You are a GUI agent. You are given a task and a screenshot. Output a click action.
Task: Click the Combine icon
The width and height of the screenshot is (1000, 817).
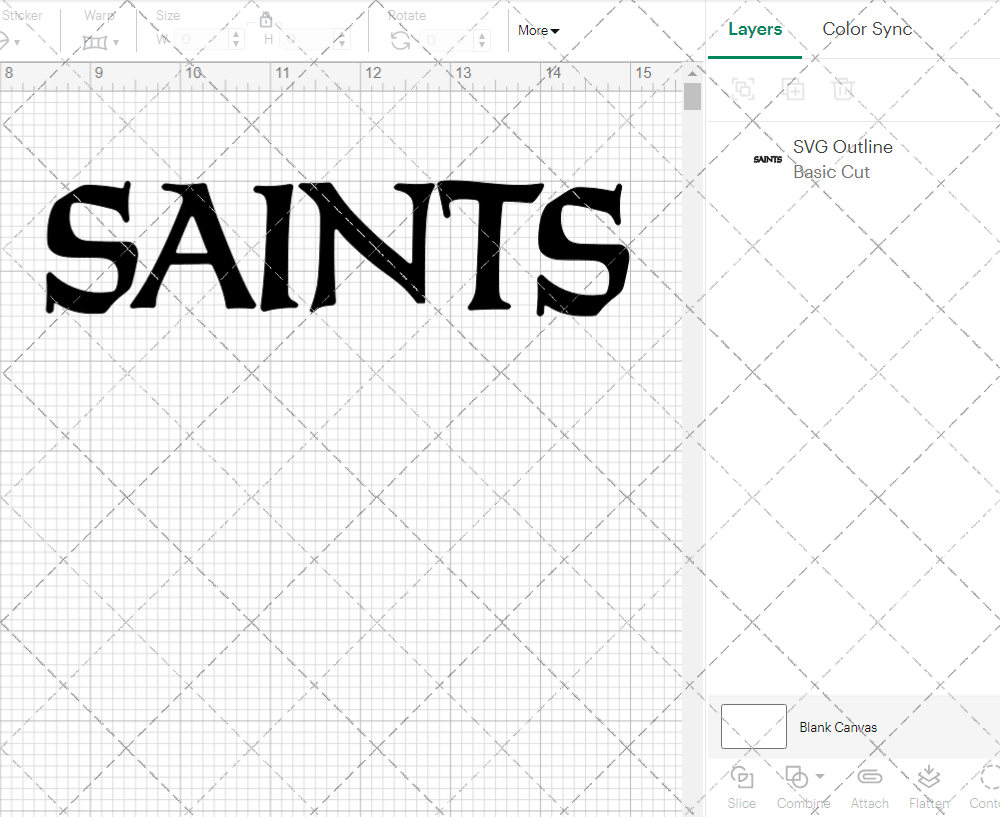point(797,777)
